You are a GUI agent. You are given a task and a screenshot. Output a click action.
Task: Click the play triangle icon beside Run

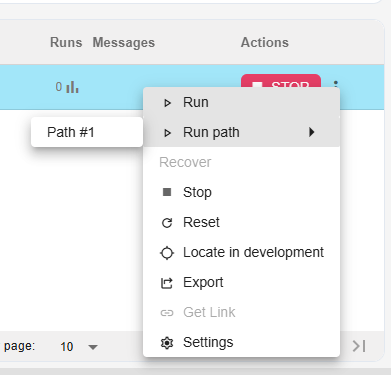coord(167,103)
